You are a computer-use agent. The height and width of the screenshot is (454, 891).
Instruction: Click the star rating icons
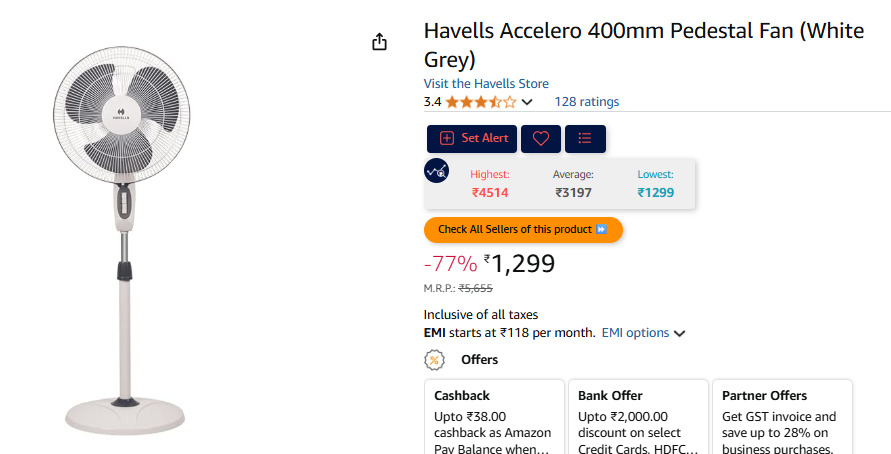[481, 102]
